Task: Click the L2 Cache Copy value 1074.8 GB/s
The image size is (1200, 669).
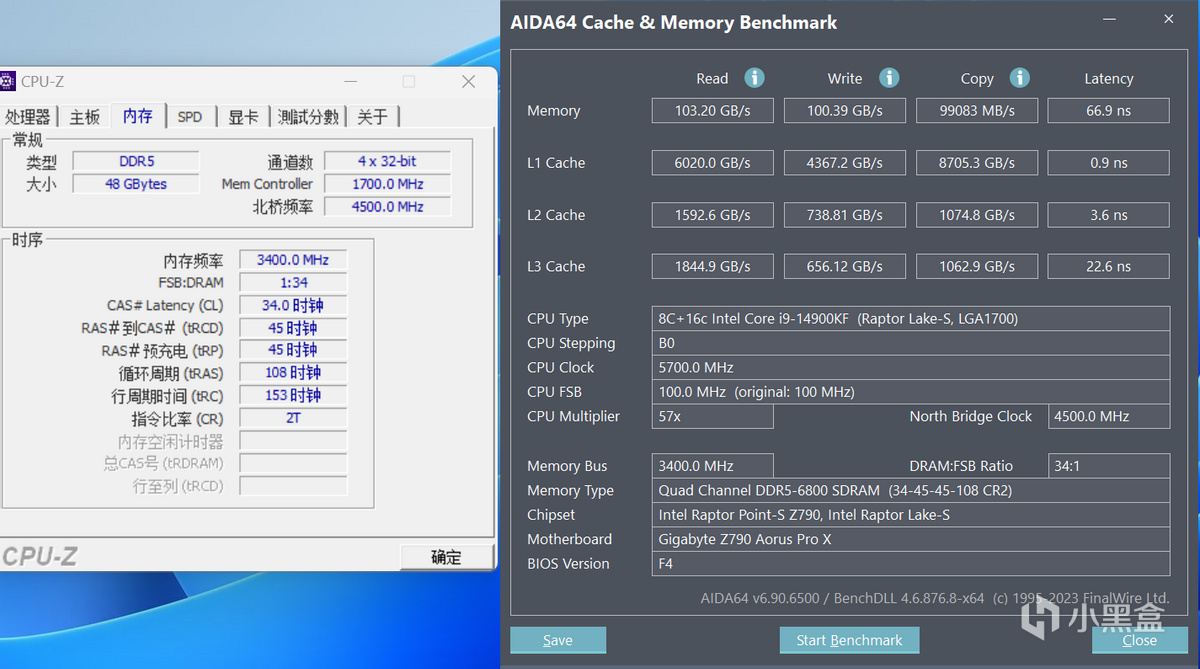Action: 977,215
